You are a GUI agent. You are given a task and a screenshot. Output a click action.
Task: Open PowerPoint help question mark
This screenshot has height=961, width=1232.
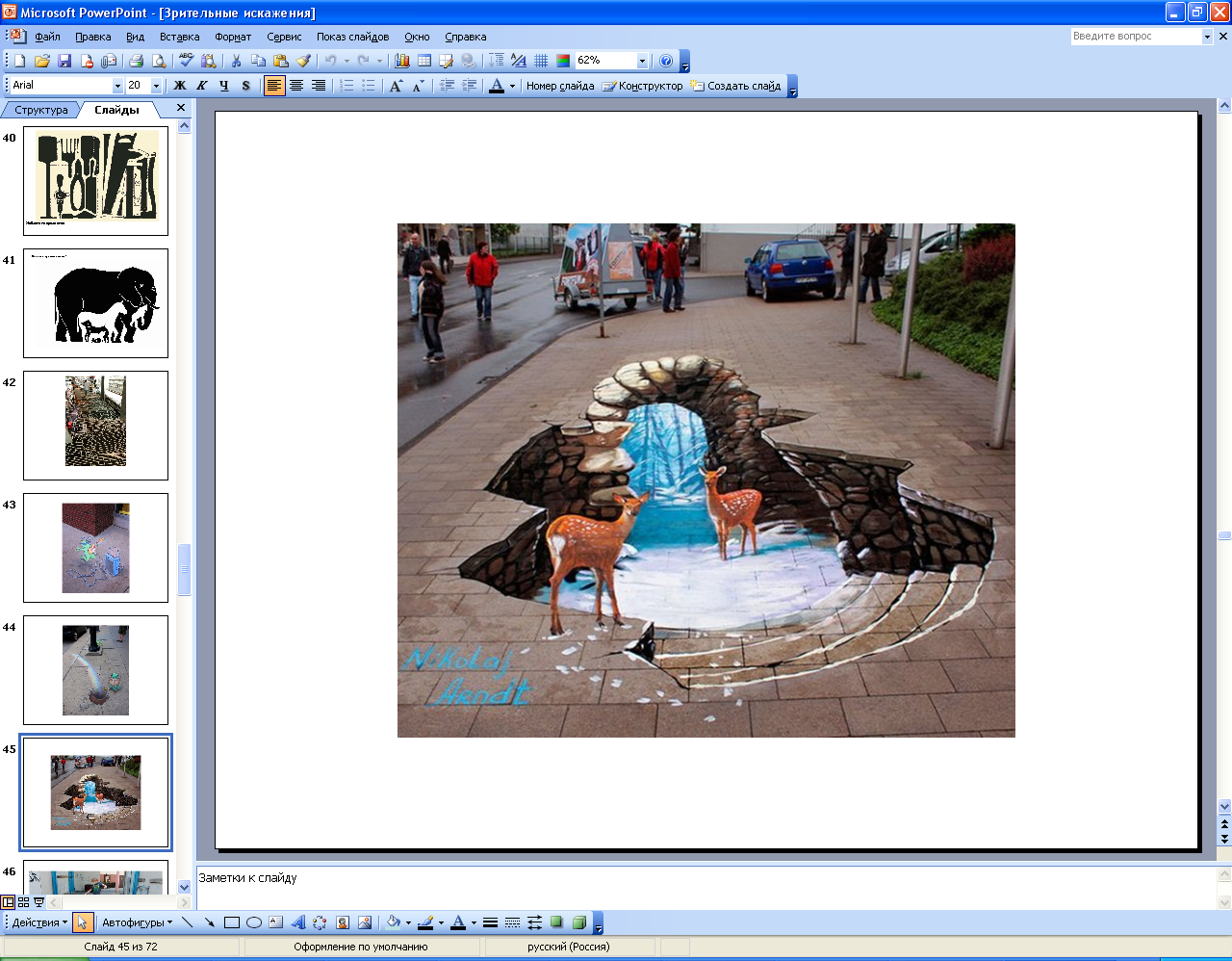point(666,61)
